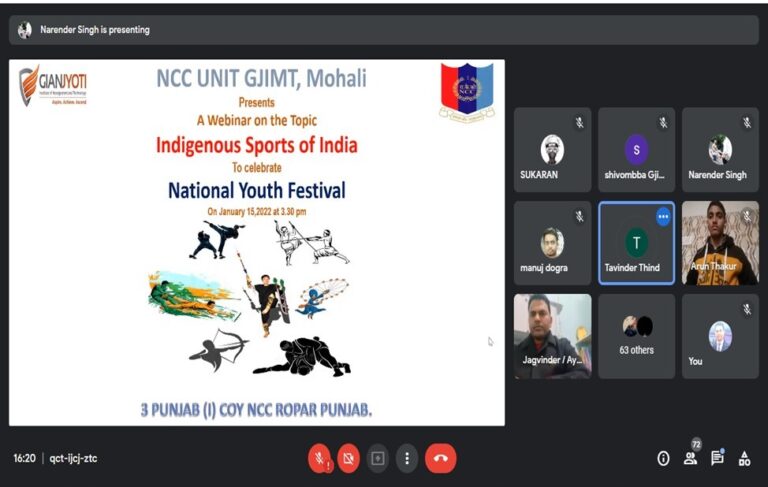
Task: Select the shivombba participant tile
Action: [636, 150]
